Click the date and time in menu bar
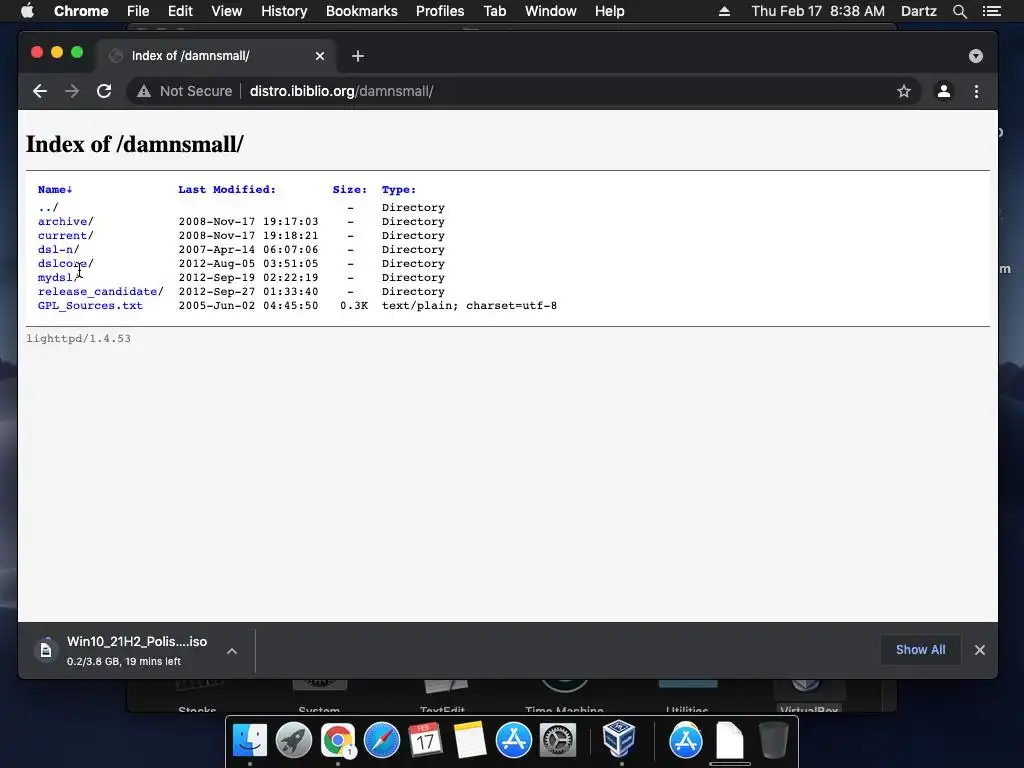 [x=818, y=11]
